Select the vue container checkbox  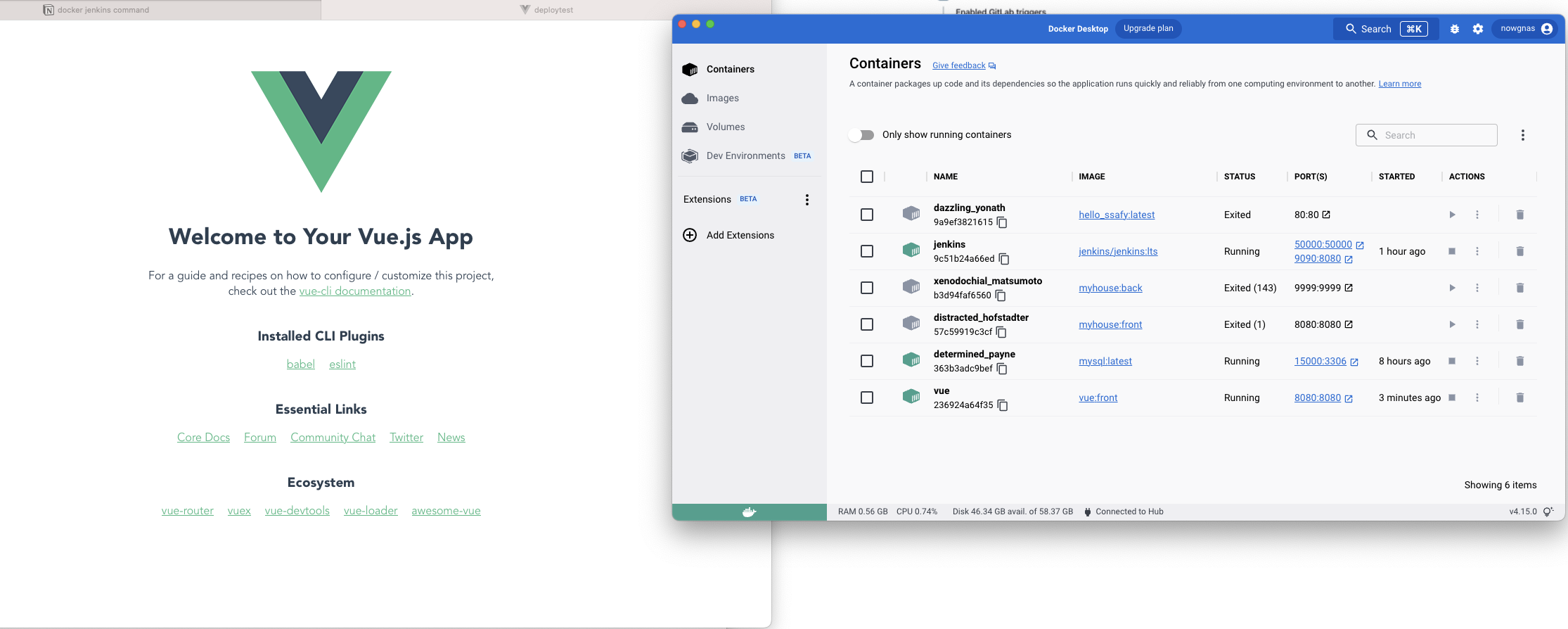[x=867, y=398]
